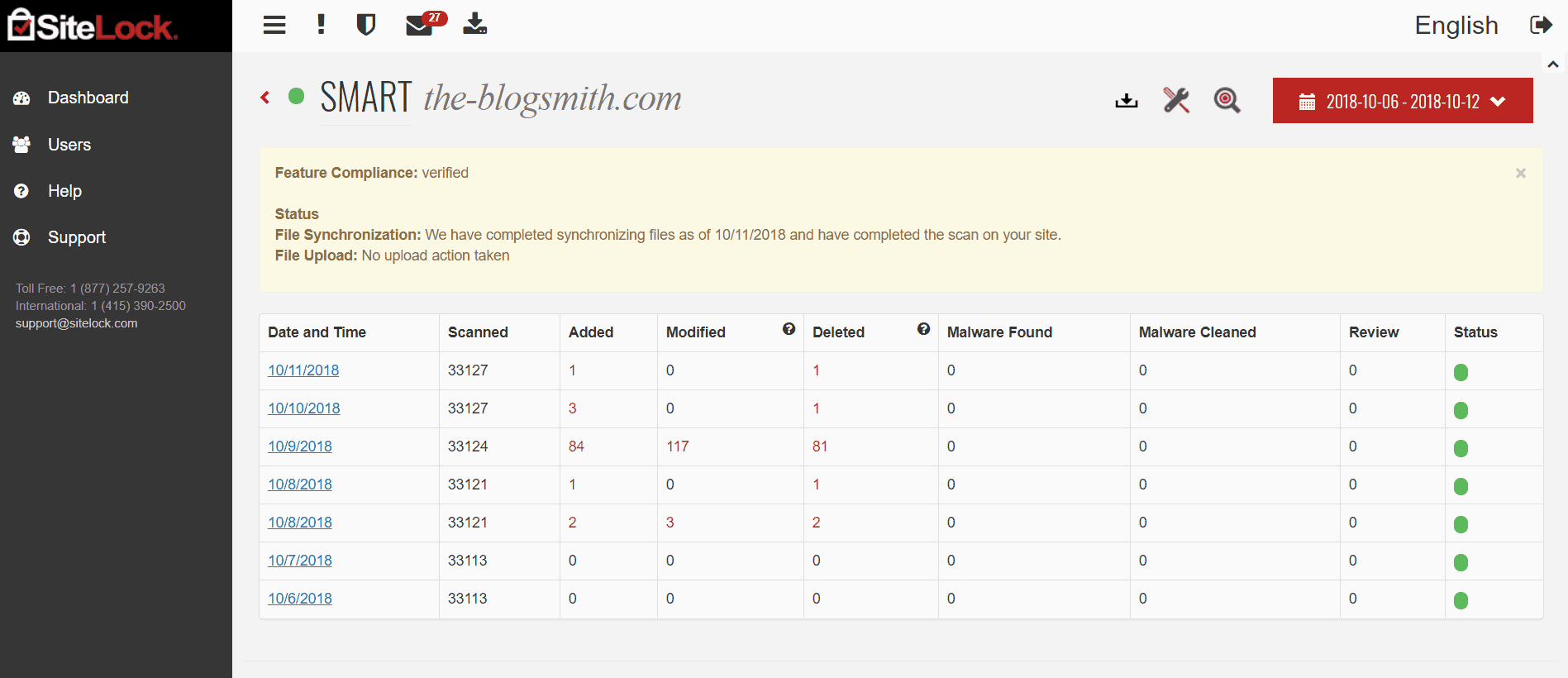The height and width of the screenshot is (678, 1568).
Task: Click the Malware Cleaned column header
Action: [x=1197, y=332]
